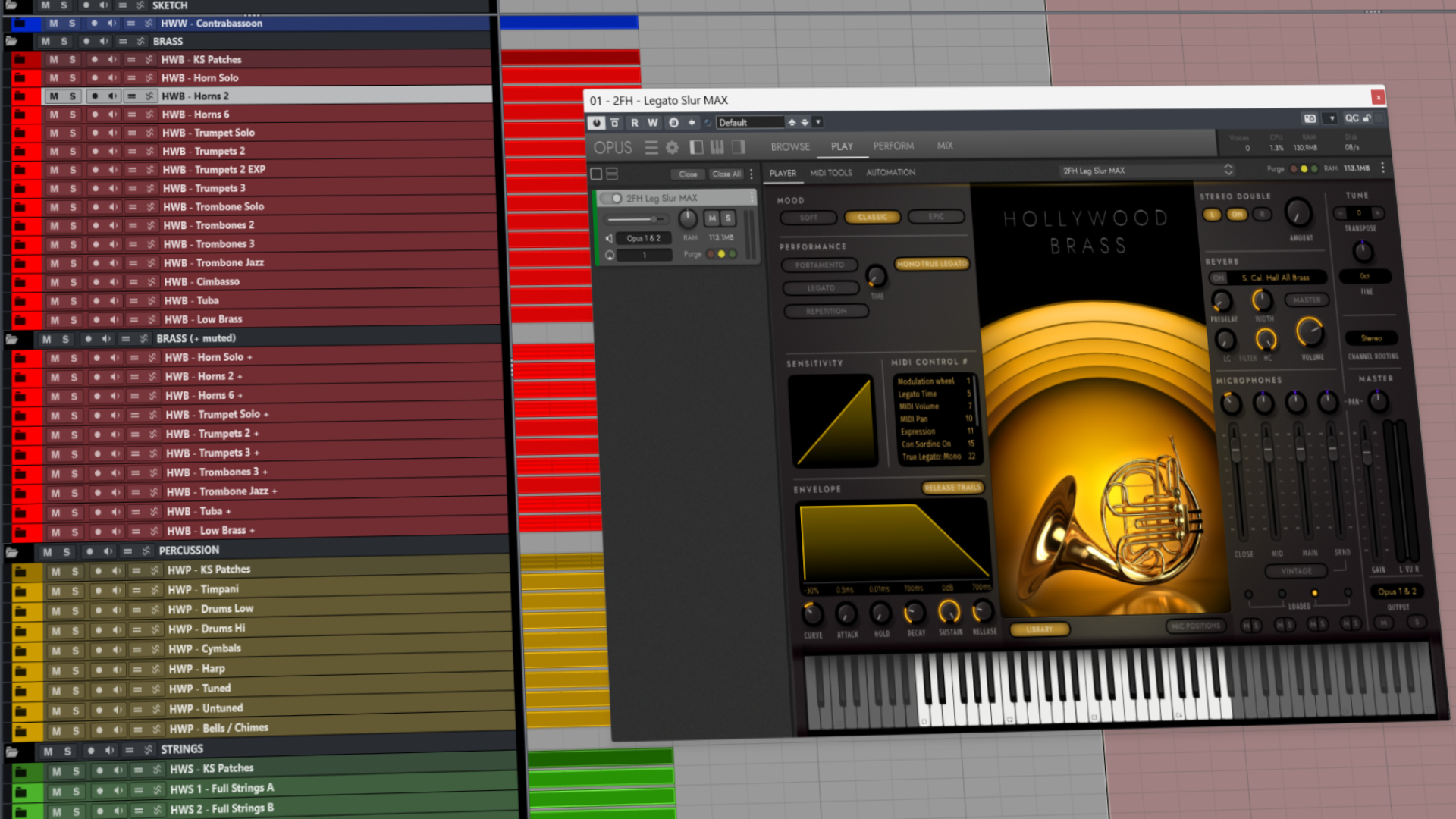The image size is (1456, 819).
Task: Select single instrument view icon in rack
Action: tap(596, 174)
